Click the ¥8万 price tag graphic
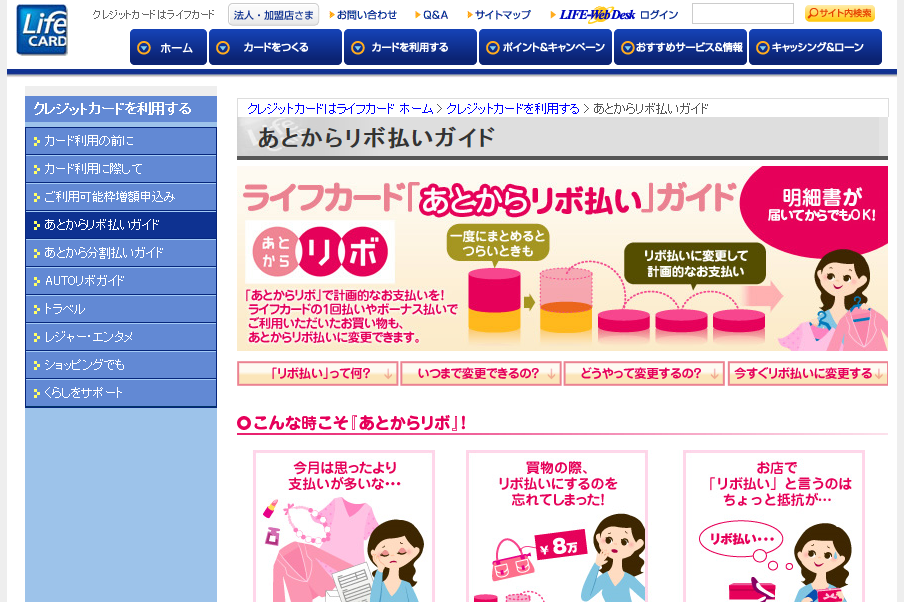 560,545
